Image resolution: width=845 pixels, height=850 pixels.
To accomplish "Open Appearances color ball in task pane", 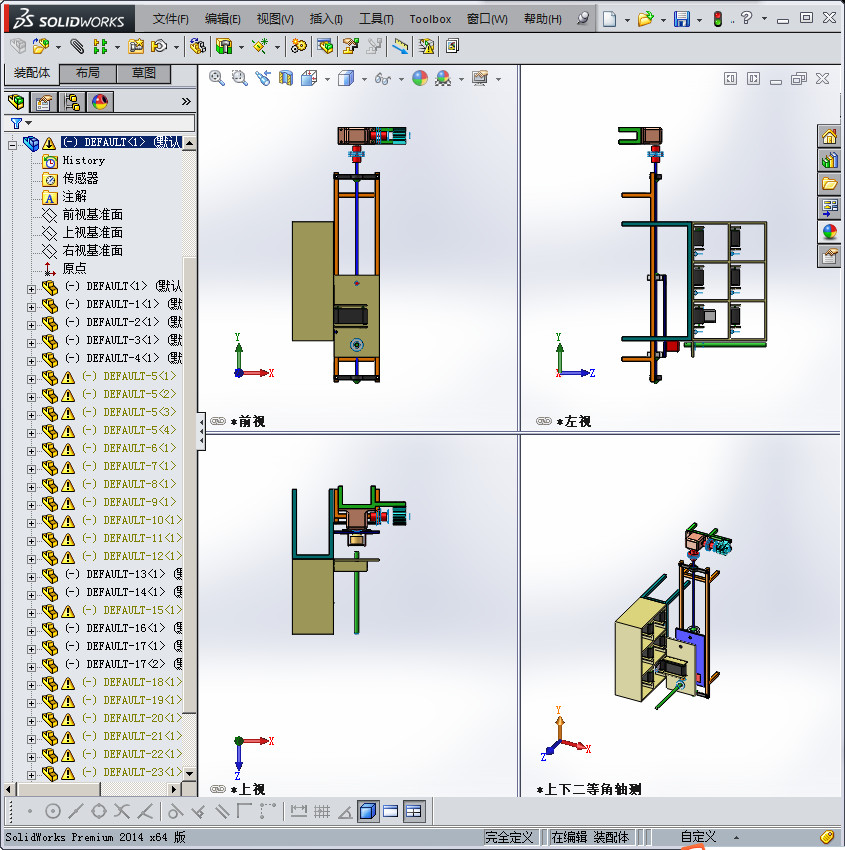I will 829,231.
